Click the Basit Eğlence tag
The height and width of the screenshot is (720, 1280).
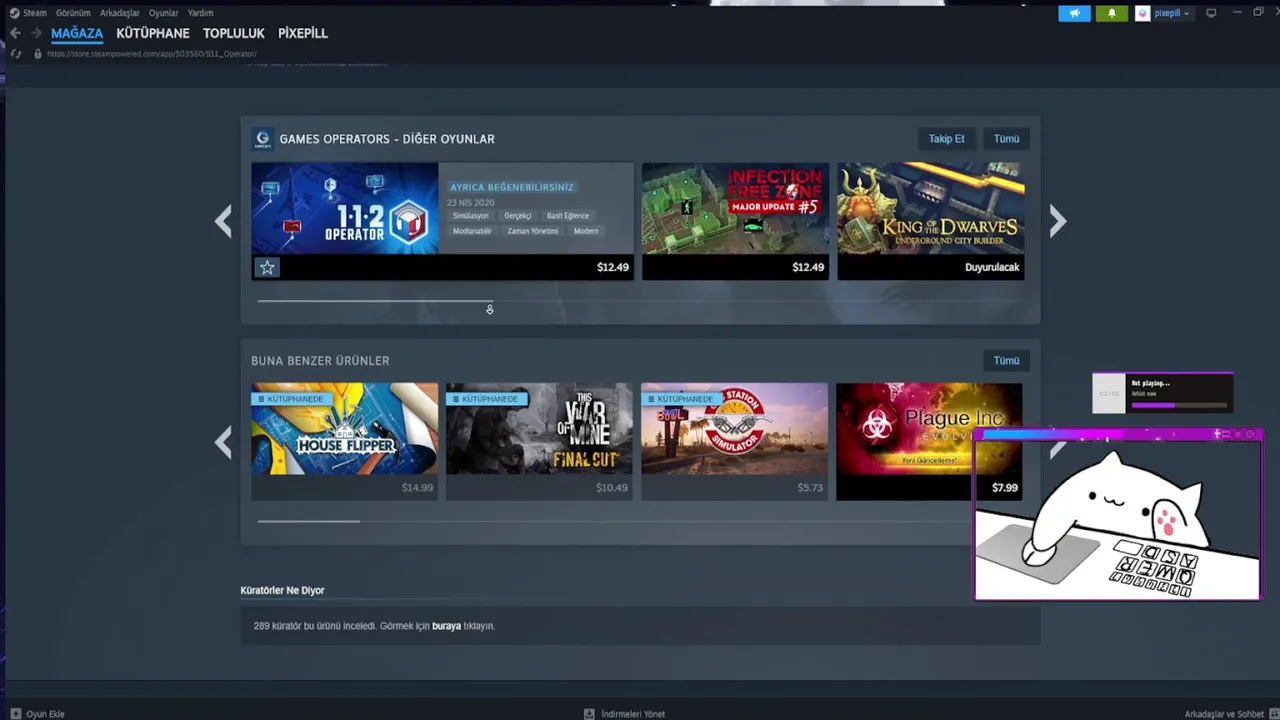coord(568,216)
